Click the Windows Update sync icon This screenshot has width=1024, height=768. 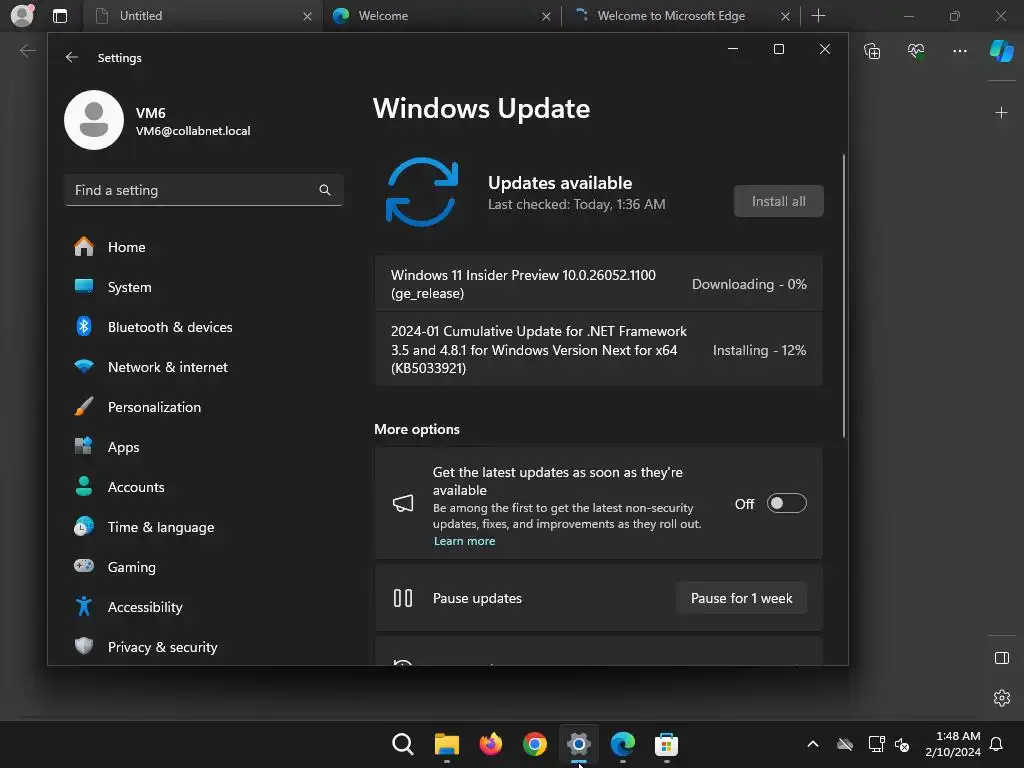click(422, 192)
